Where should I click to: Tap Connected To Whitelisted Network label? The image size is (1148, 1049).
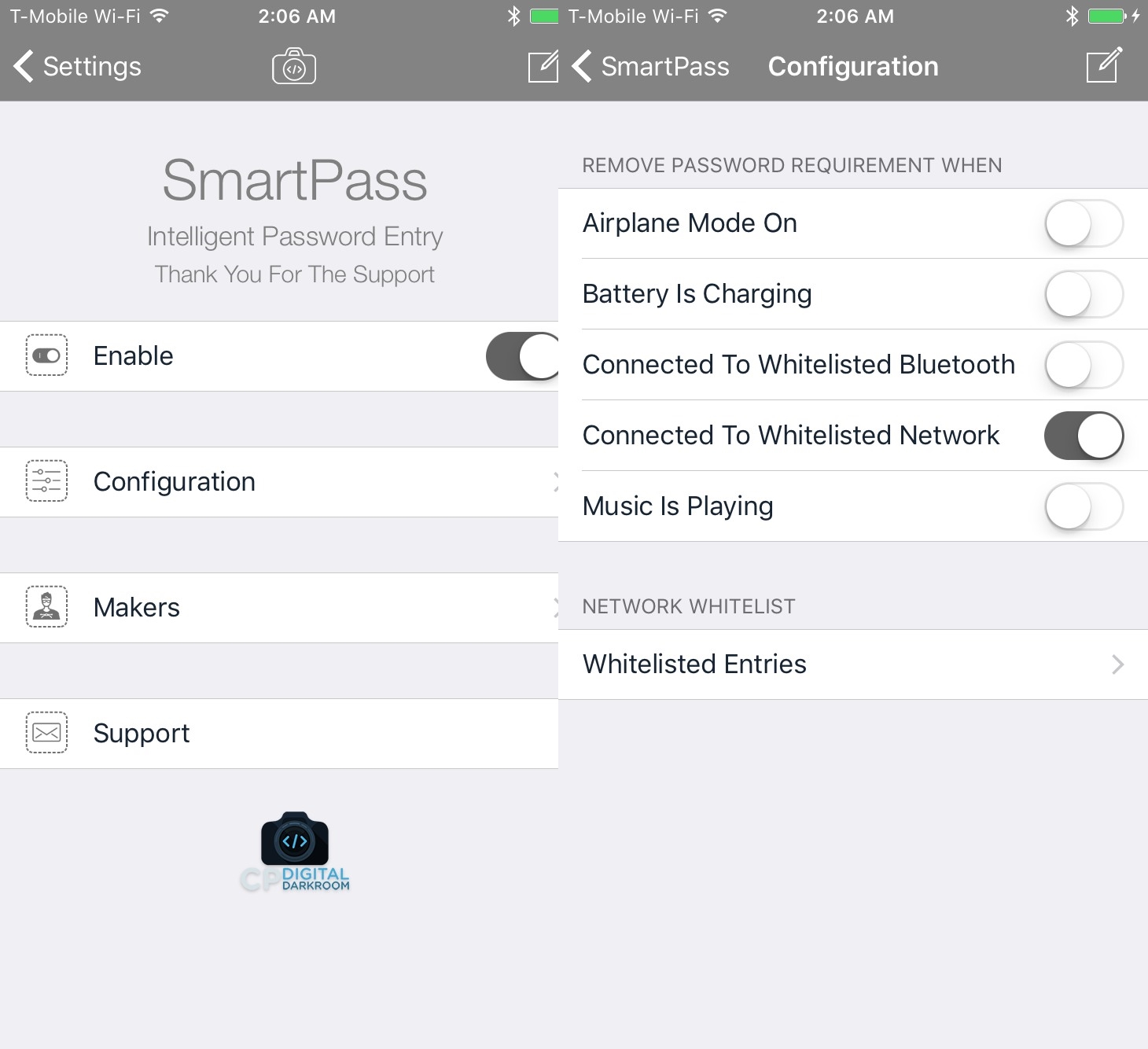791,436
